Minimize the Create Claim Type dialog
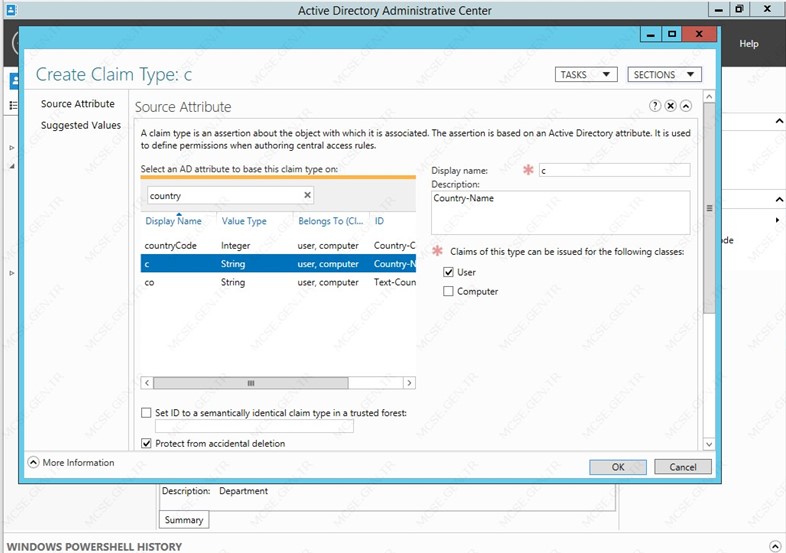This screenshot has width=786, height=553. (651, 35)
